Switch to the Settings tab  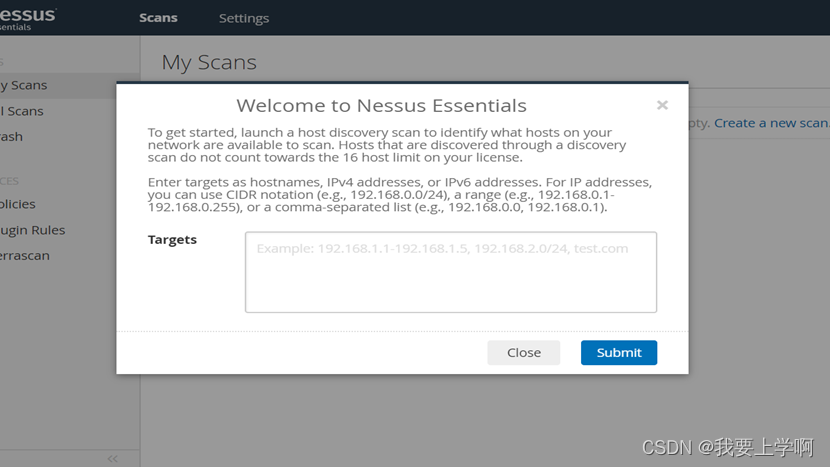(x=244, y=18)
